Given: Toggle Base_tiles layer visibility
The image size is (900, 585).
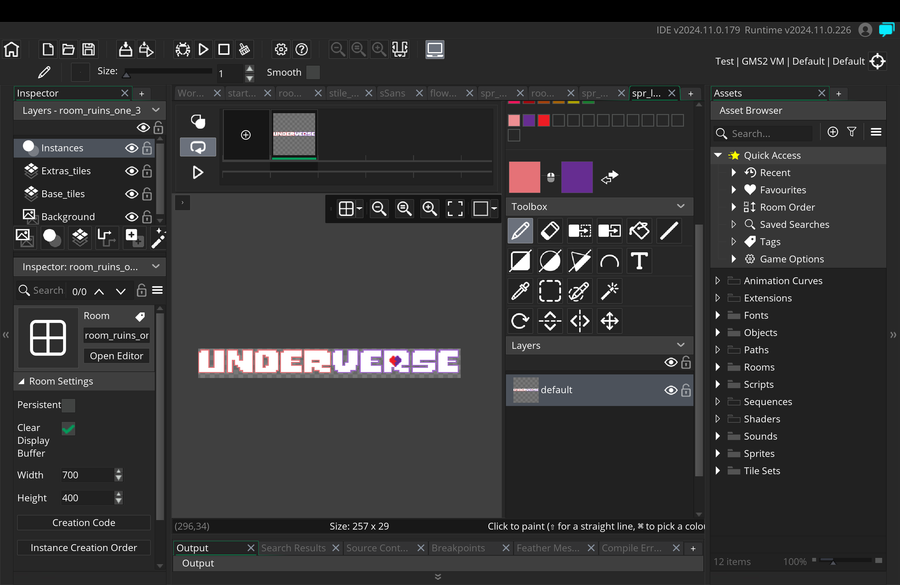Looking at the screenshot, I should tap(131, 194).
